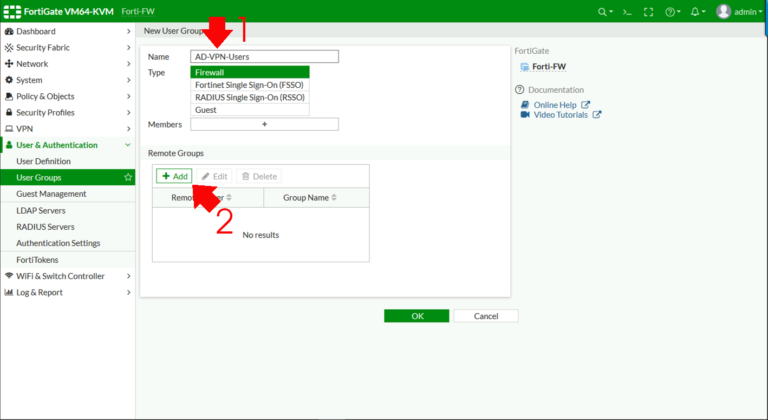Screen dimensions: 768x420
Task: Expand the Dashboard menu chevron
Action: pyautogui.click(x=128, y=31)
